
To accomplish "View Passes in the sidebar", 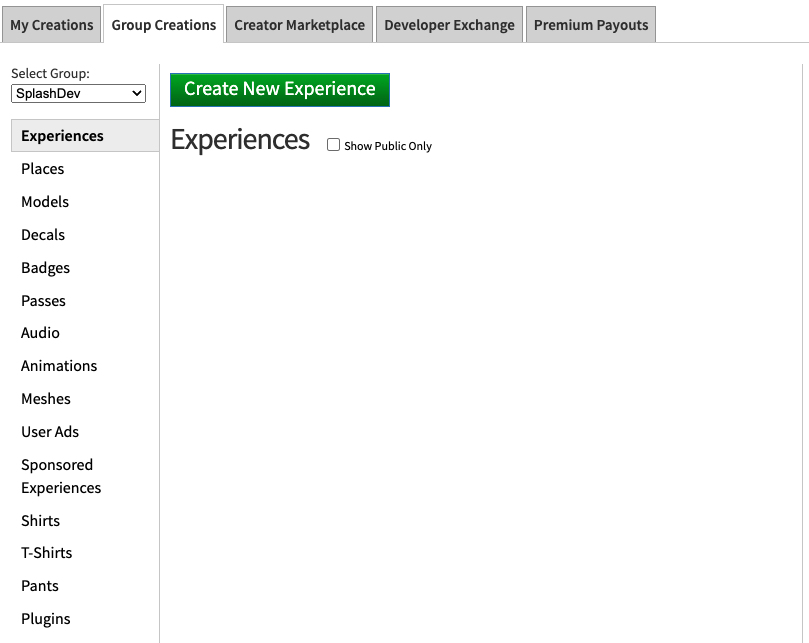I will [44, 301].
